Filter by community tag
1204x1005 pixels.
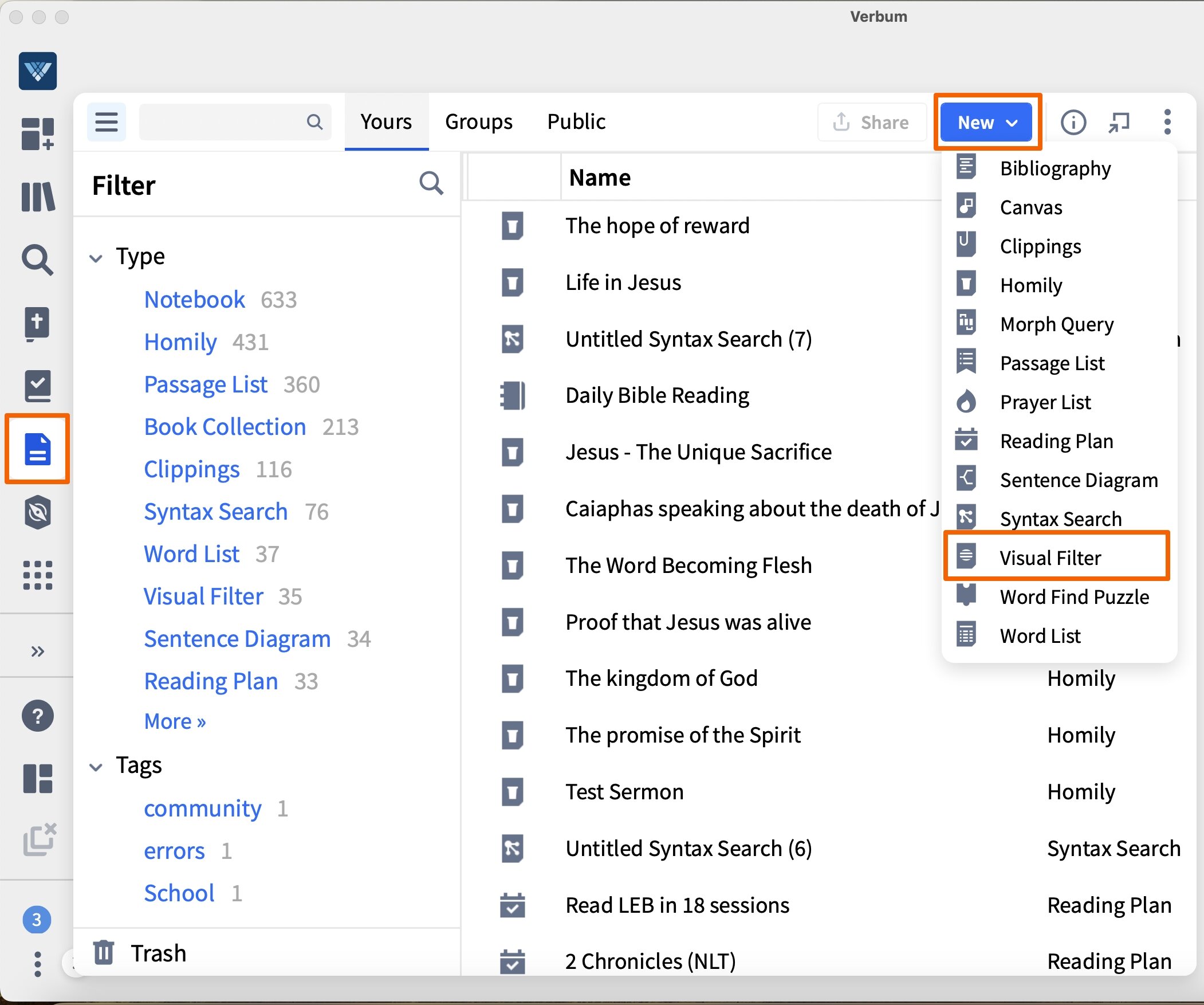pyautogui.click(x=202, y=809)
